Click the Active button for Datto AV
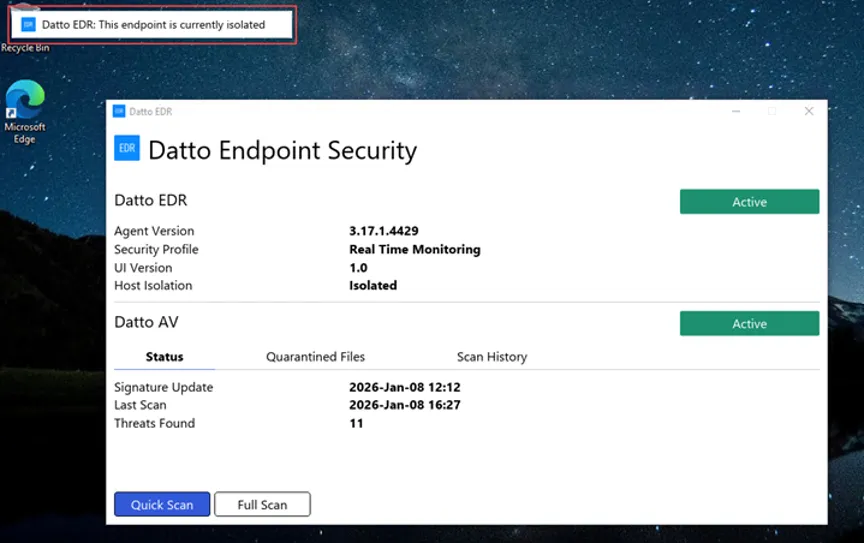The height and width of the screenshot is (544, 864). [x=749, y=324]
